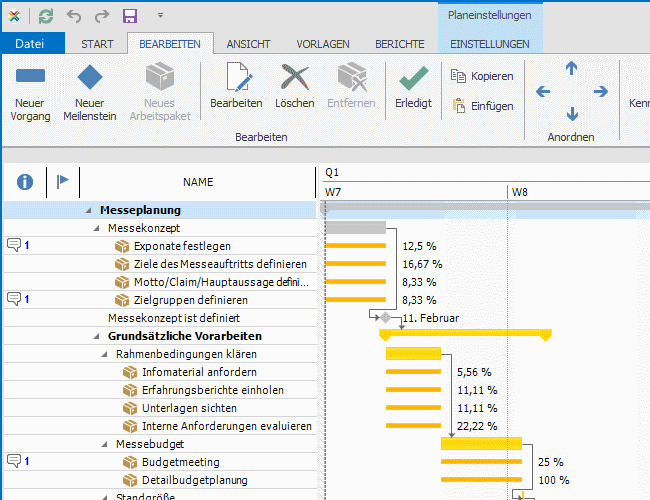The image size is (650, 500).
Task: Click the Q1 quarter header
Action: tap(332, 172)
